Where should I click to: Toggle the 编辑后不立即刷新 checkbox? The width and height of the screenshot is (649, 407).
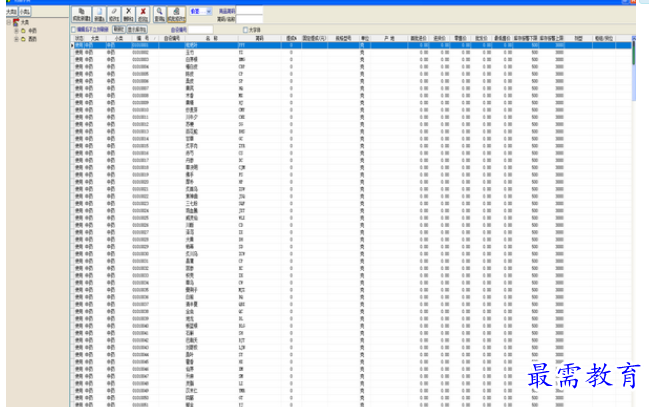click(74, 29)
